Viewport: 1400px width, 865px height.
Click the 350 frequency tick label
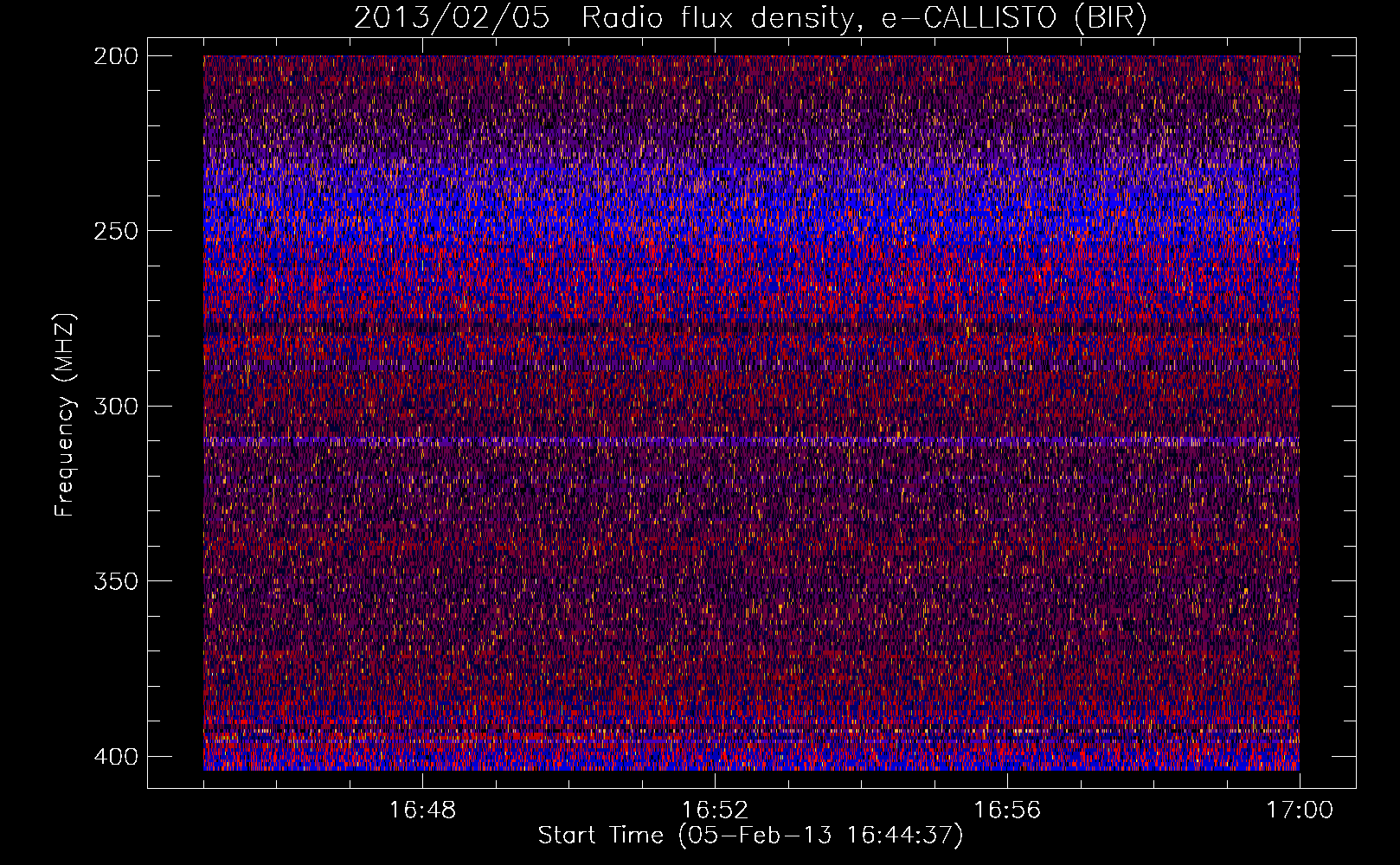click(115, 581)
